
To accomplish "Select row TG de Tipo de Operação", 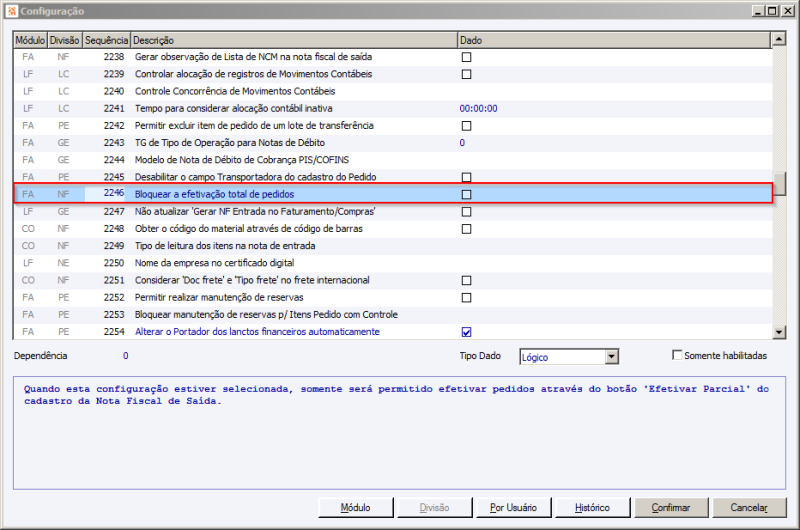I will click(393, 143).
